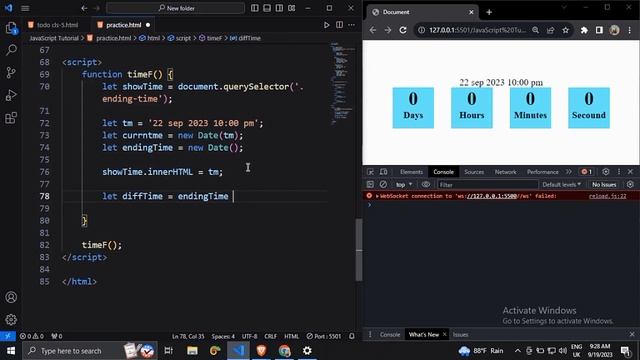
Task: Run the file using play icon
Action: 327,25
